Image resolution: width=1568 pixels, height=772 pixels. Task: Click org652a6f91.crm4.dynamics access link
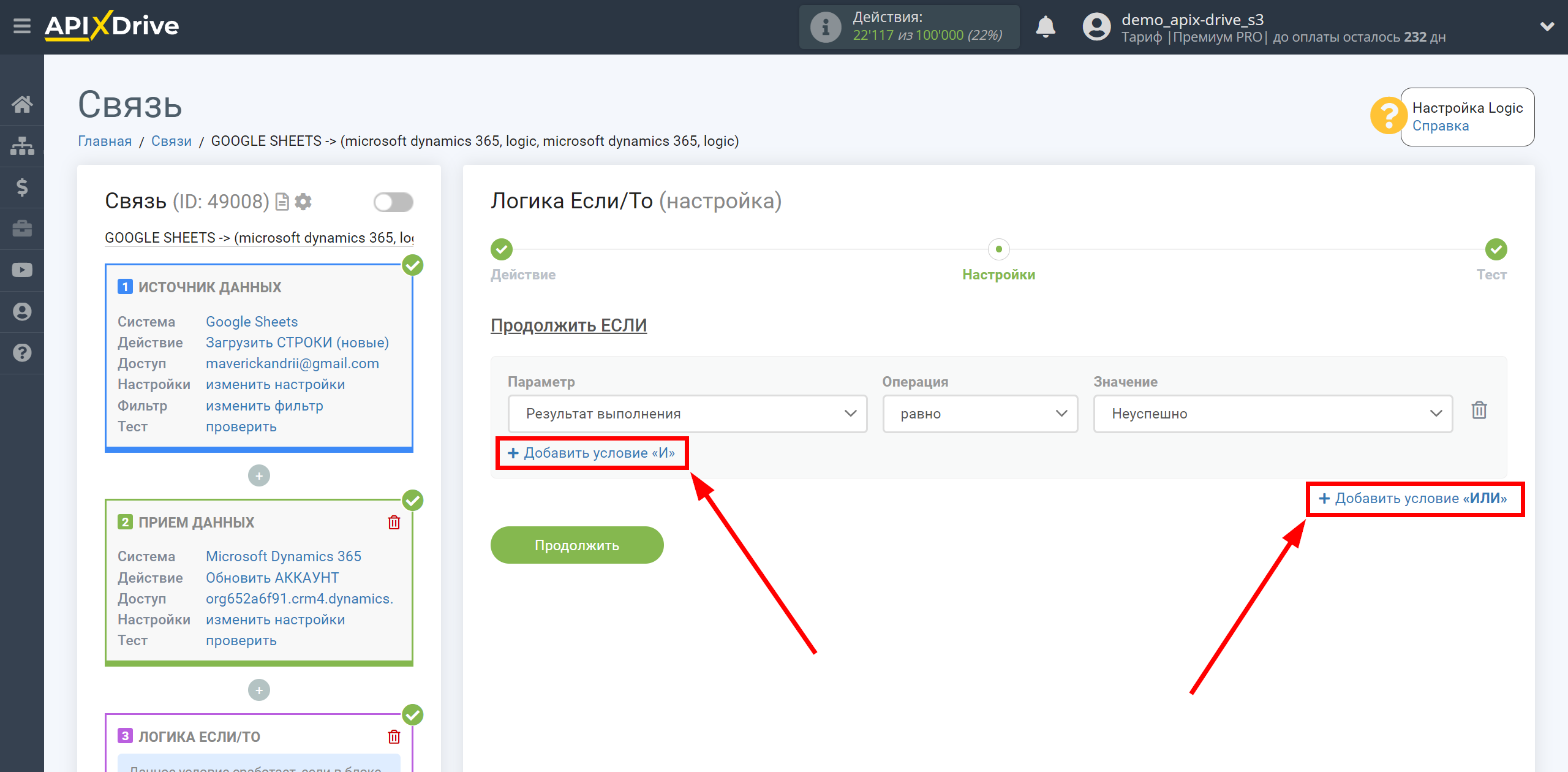[x=299, y=599]
